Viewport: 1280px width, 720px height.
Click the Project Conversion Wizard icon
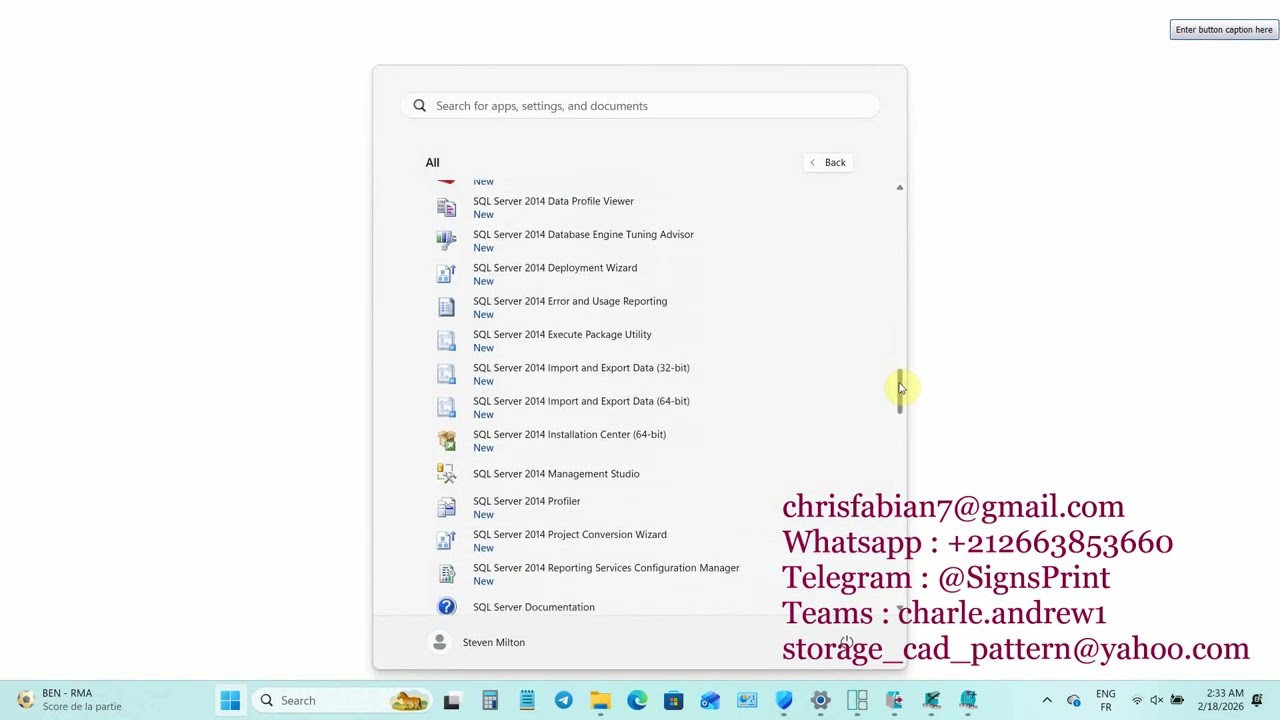pyautogui.click(x=446, y=540)
